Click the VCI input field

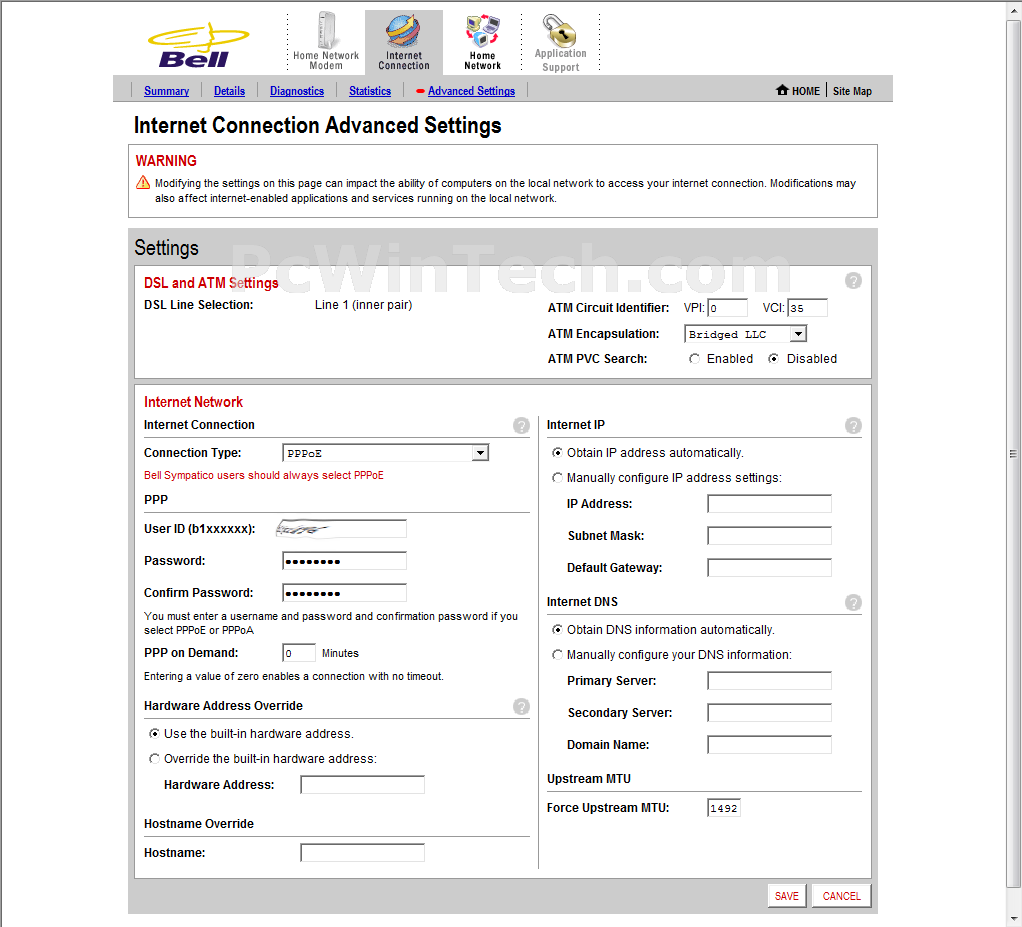tap(808, 308)
